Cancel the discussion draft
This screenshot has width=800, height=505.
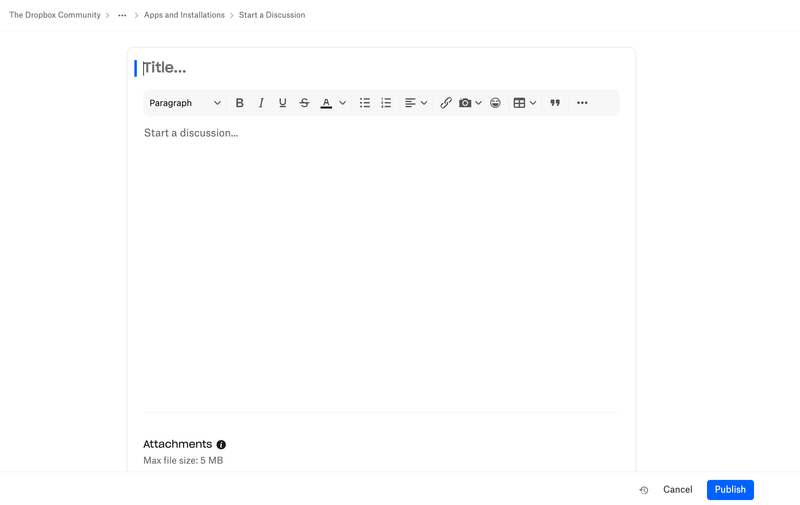click(x=678, y=490)
